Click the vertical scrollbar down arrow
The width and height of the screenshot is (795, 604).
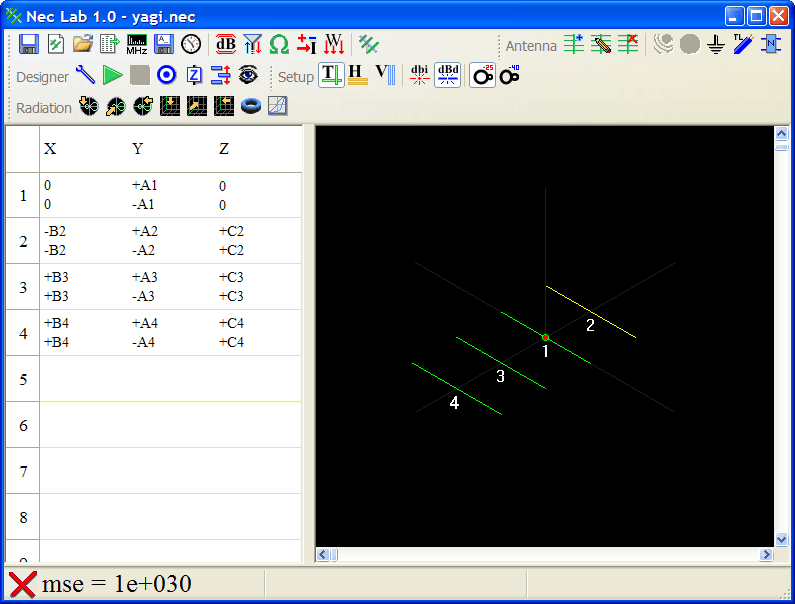pos(781,540)
